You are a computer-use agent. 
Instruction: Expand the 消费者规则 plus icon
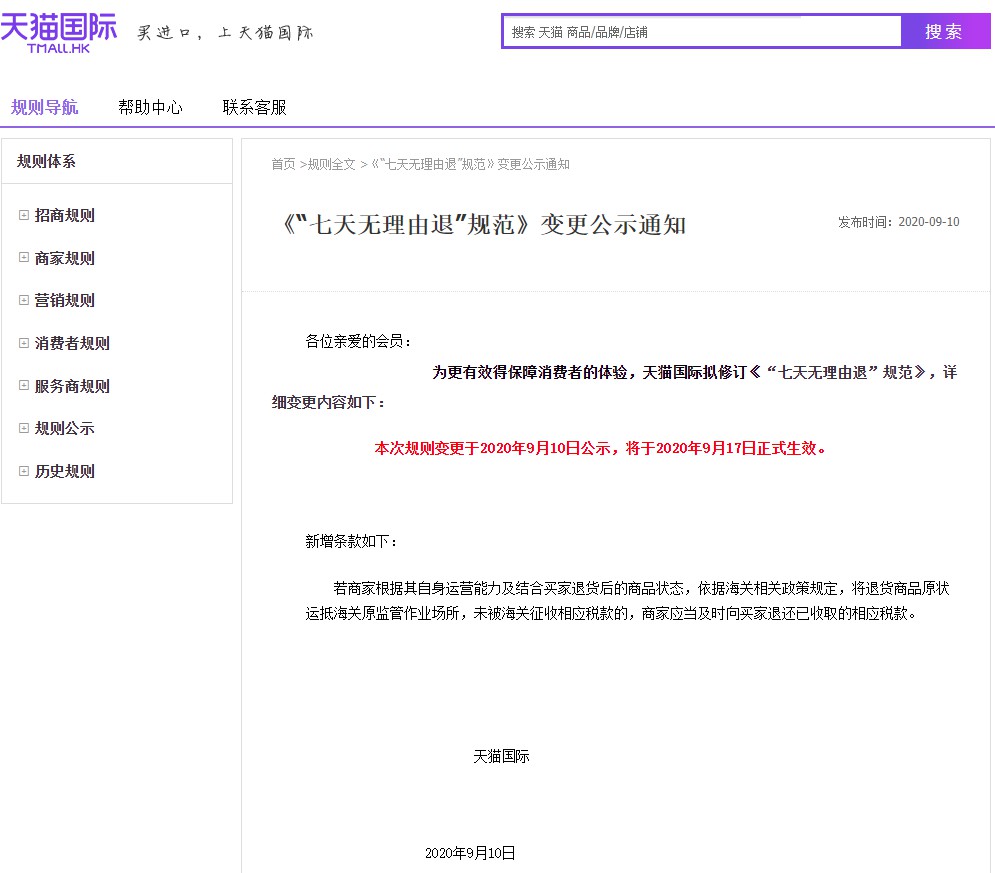coord(23,343)
